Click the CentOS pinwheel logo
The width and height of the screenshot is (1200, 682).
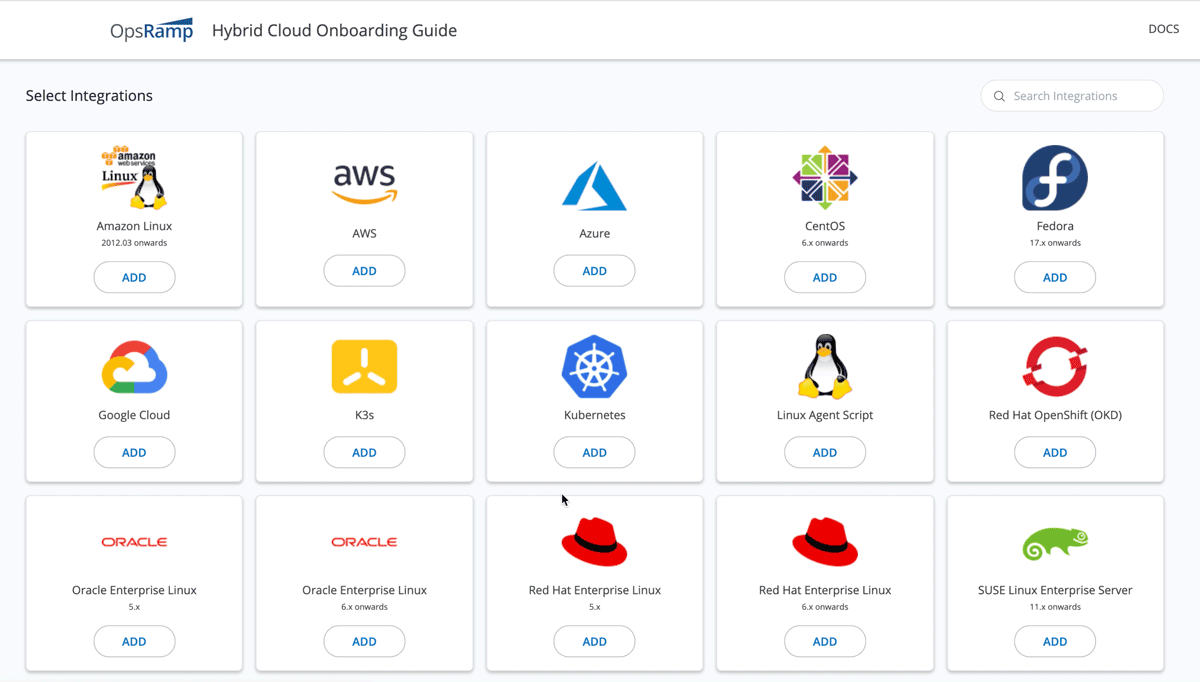point(825,178)
